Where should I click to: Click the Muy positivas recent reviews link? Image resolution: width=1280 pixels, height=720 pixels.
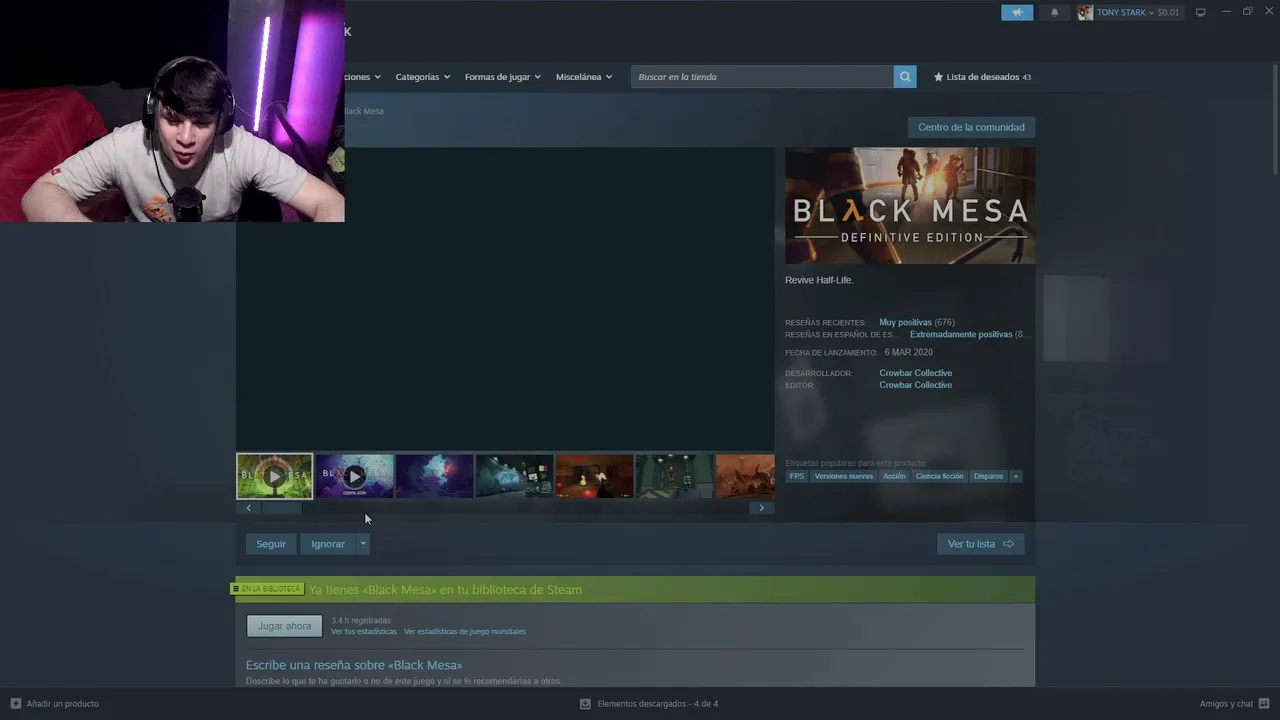[x=906, y=323]
